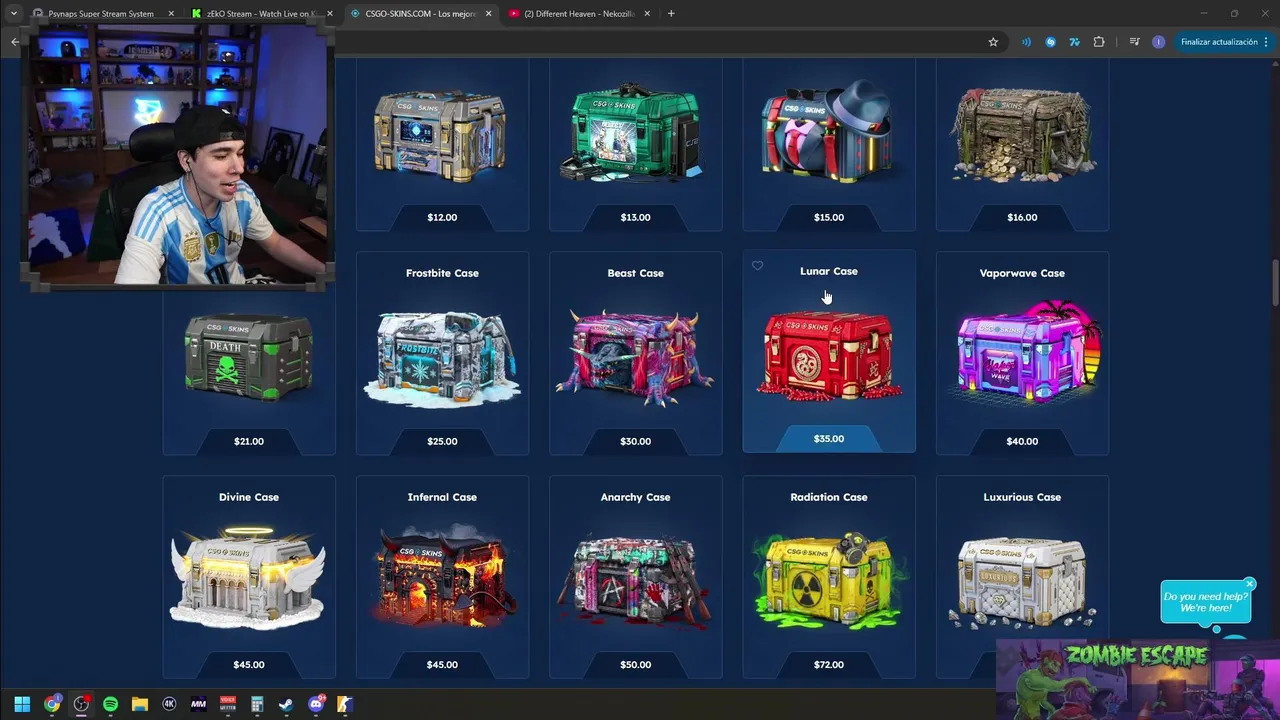Click the Divine Case winged chest image
The width and height of the screenshot is (1280, 720).
pos(249,578)
